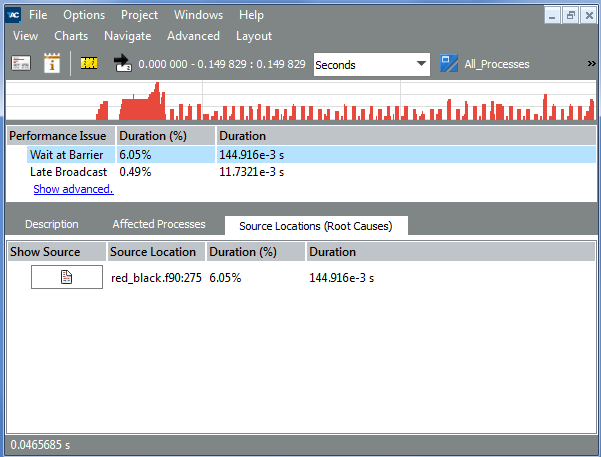Open the Charts menu

pos(71,36)
